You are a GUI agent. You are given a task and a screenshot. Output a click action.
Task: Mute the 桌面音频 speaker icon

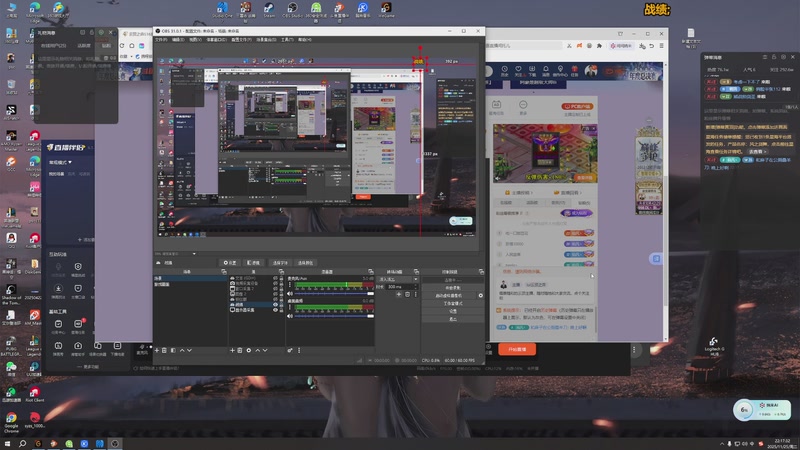290,316
